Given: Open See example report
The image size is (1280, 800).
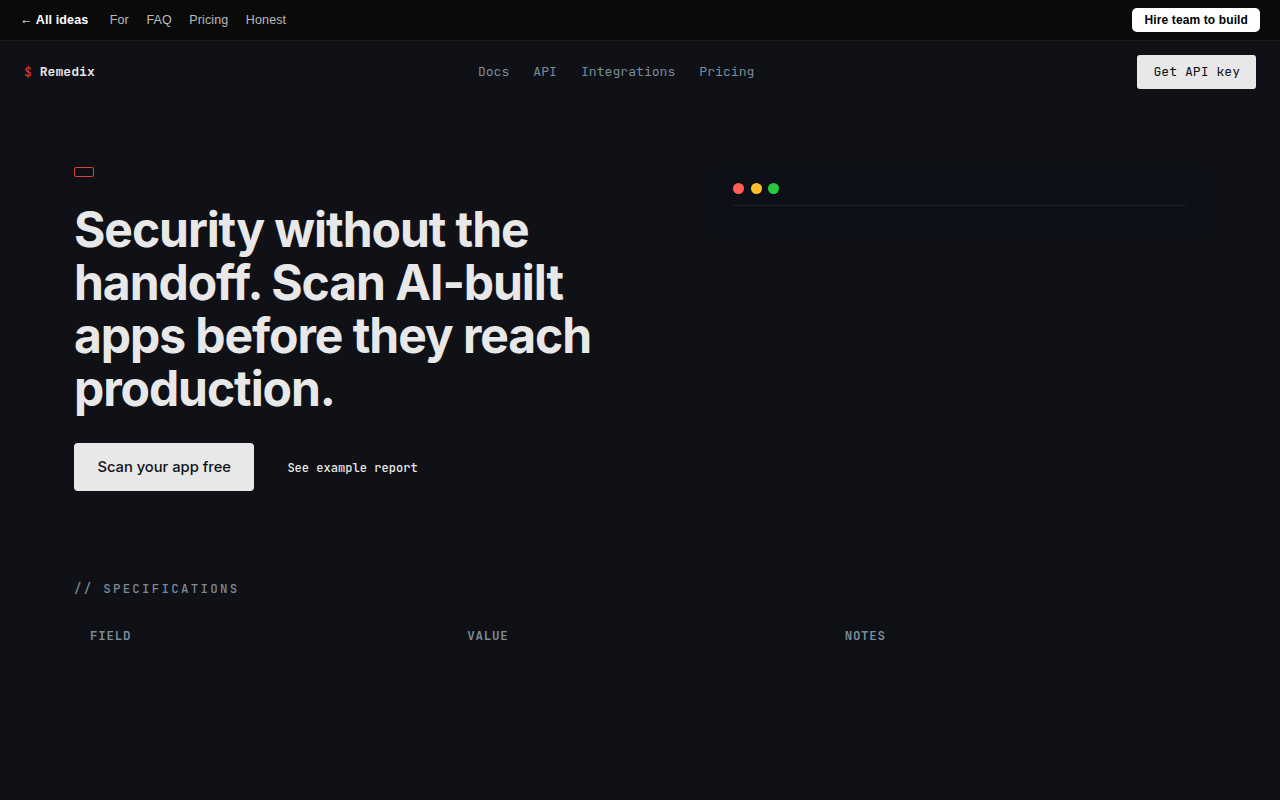Looking at the screenshot, I should pyautogui.click(x=353, y=468).
